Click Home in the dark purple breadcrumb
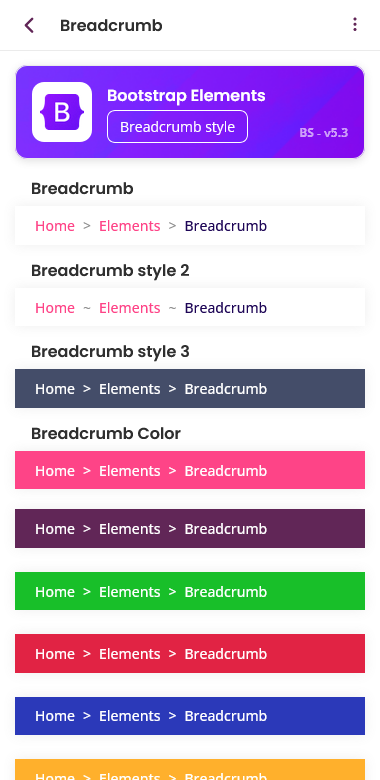The image size is (380, 780). coord(55,529)
